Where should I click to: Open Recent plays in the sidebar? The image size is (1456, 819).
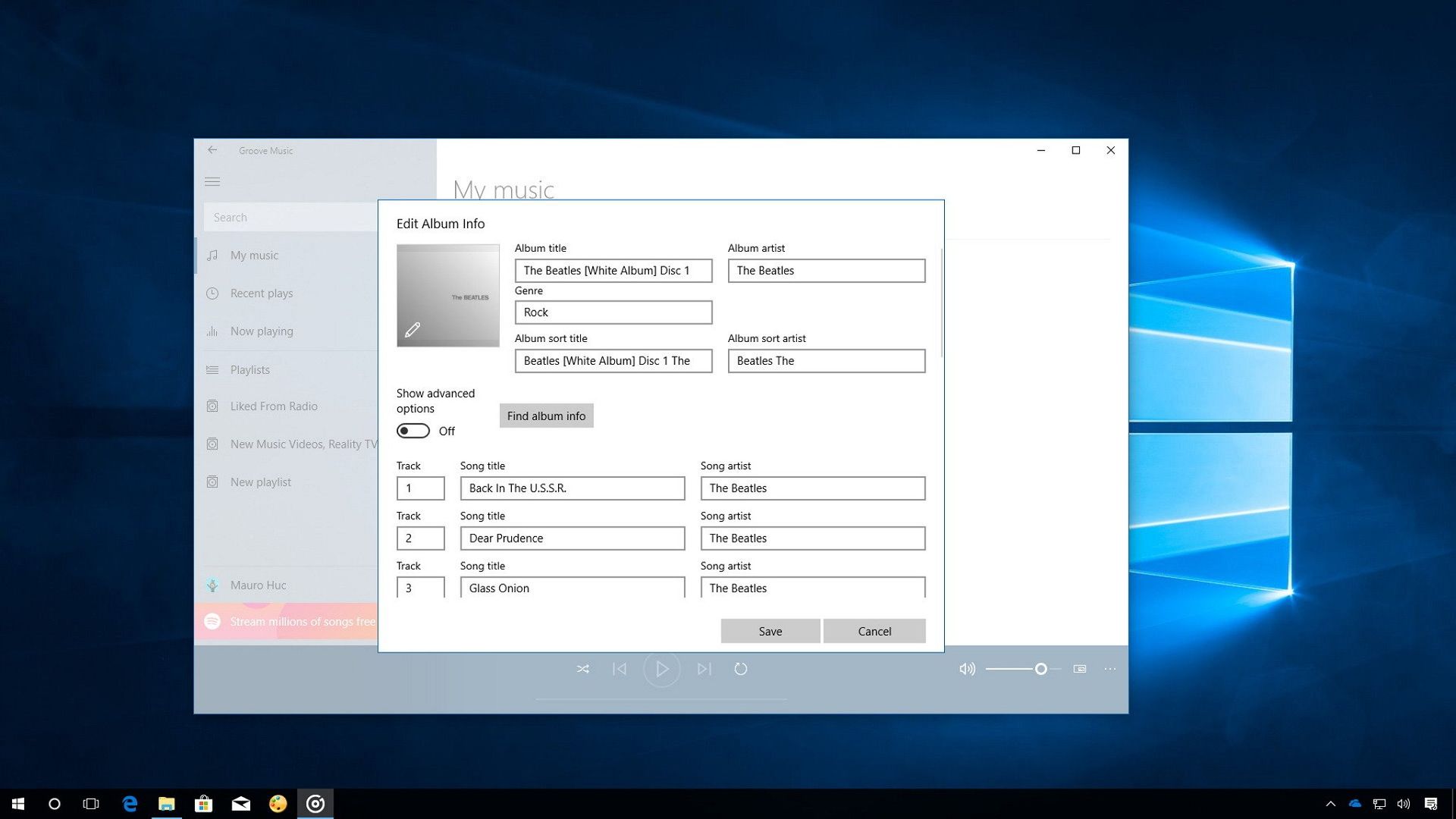click(262, 293)
